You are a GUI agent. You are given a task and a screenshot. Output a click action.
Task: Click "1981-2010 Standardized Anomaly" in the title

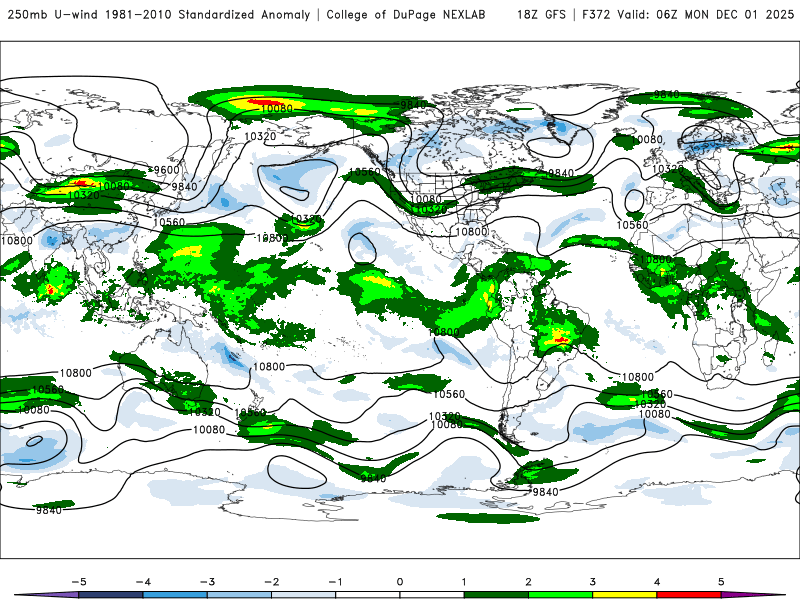(x=208, y=15)
